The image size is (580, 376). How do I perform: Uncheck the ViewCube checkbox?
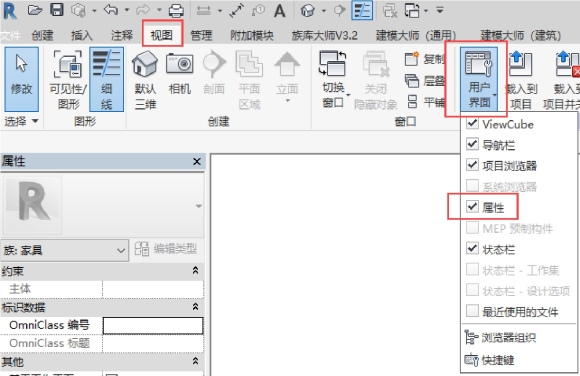(x=472, y=123)
